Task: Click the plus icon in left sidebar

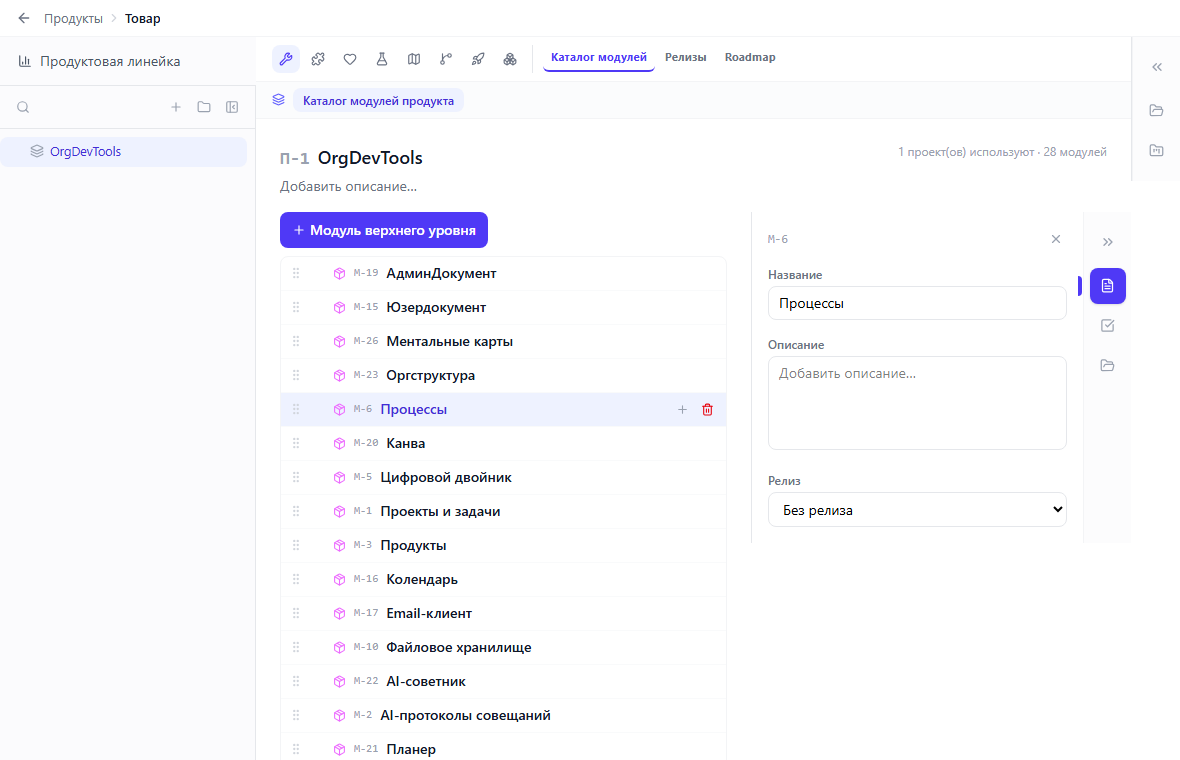Action: pyautogui.click(x=176, y=107)
